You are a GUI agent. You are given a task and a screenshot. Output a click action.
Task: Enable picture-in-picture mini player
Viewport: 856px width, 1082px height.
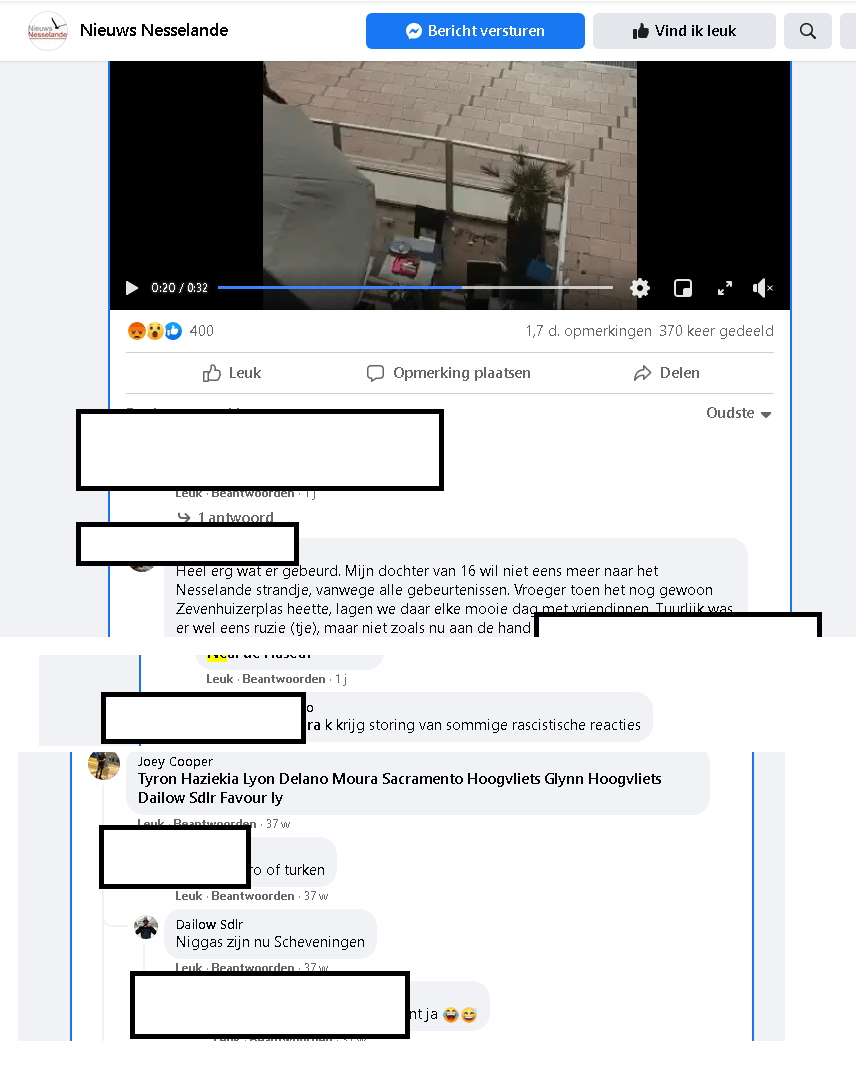(683, 288)
